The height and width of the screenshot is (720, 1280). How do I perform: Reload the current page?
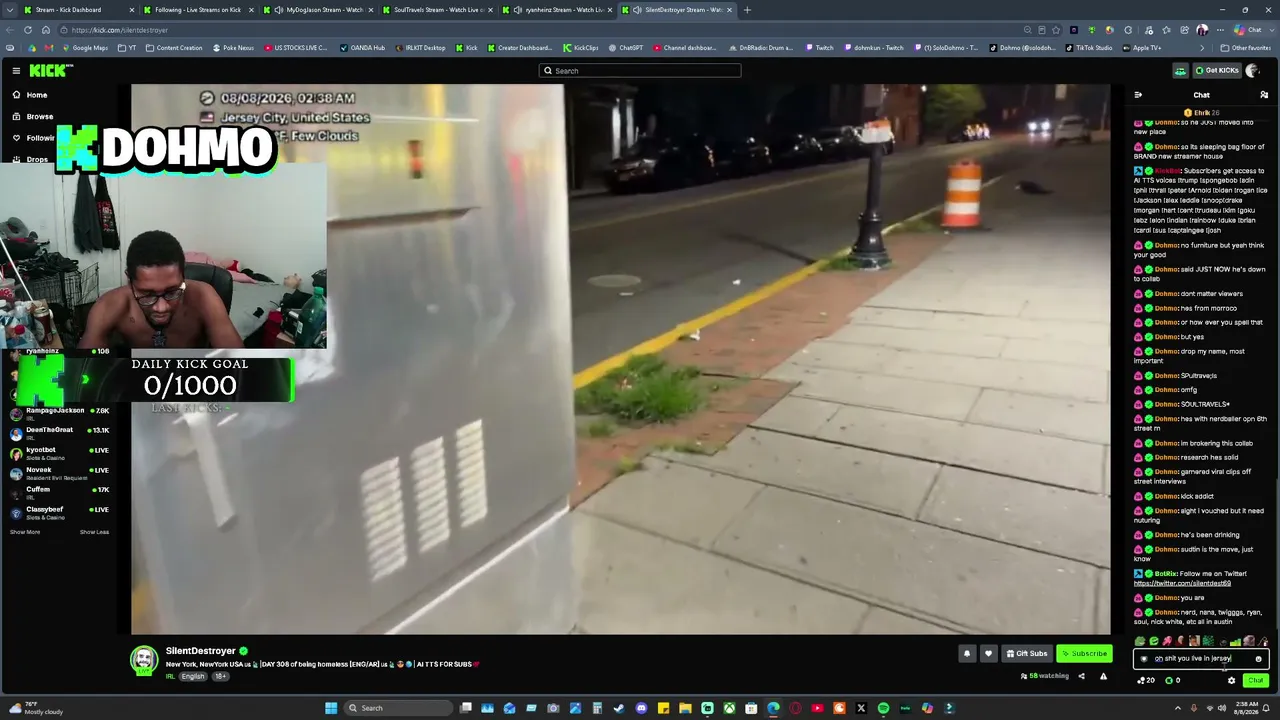pos(27,30)
